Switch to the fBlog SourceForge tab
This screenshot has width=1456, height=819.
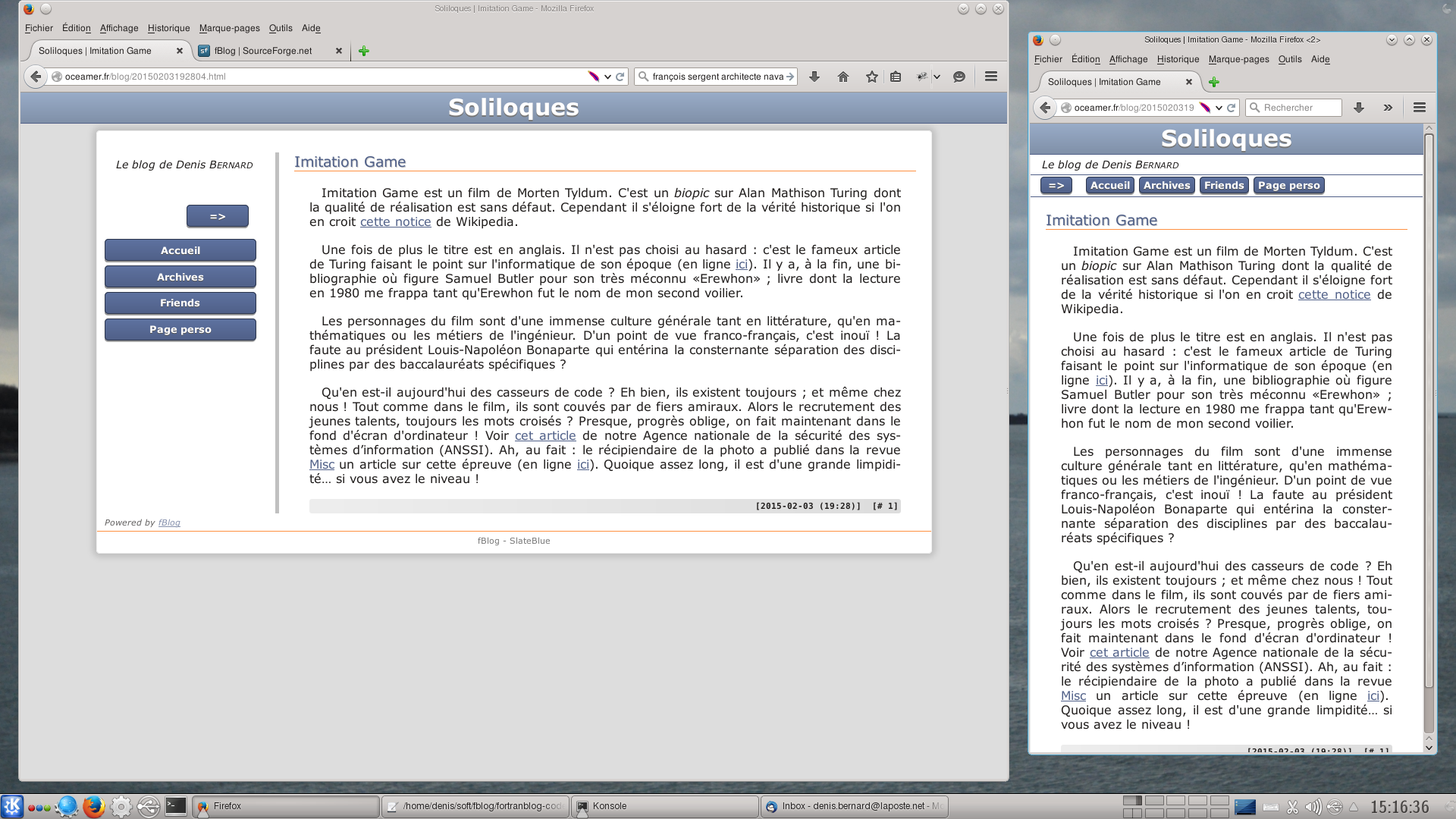[x=262, y=51]
